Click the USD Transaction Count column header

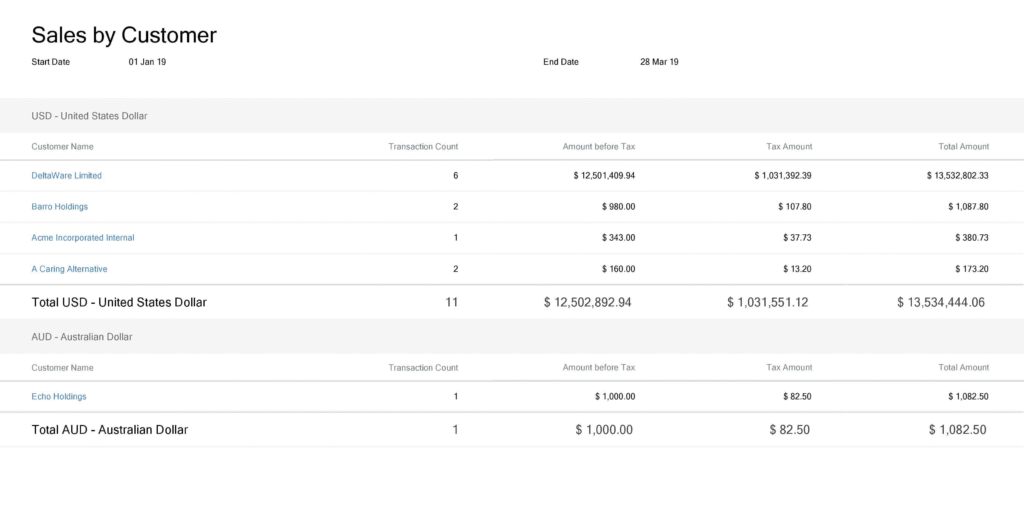coord(423,146)
